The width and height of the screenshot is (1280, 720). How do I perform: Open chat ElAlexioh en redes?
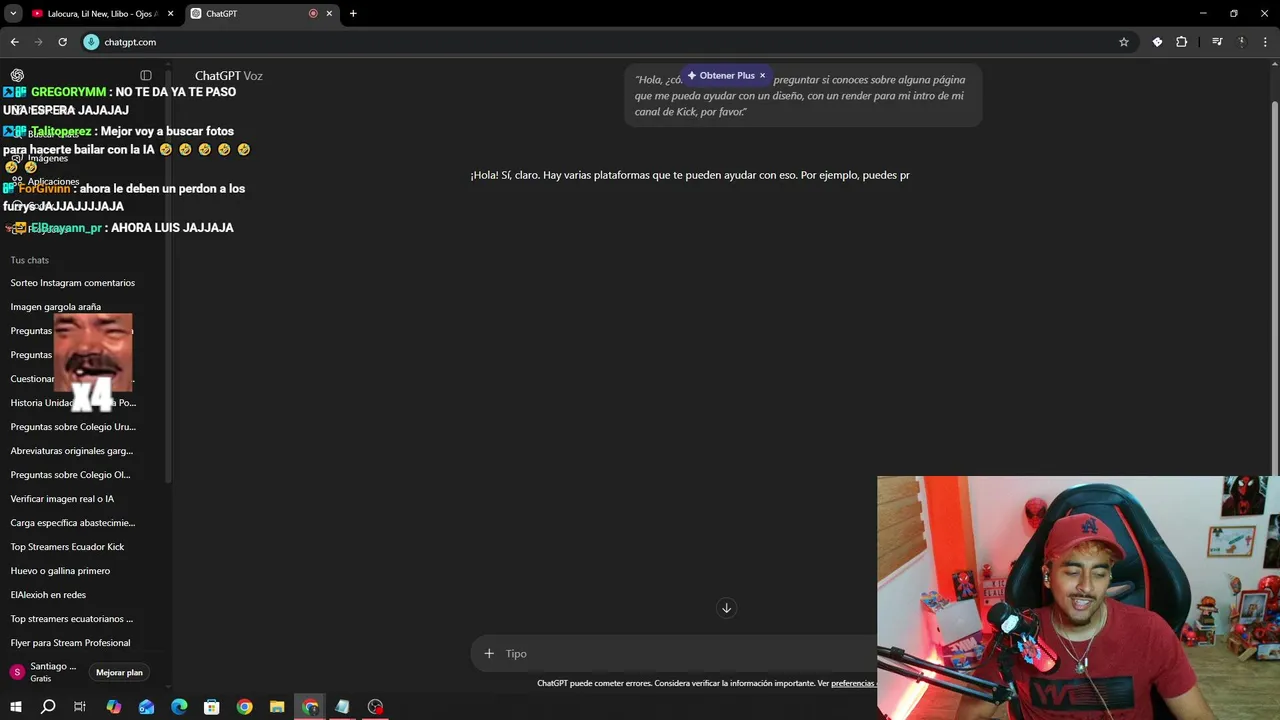(48, 595)
